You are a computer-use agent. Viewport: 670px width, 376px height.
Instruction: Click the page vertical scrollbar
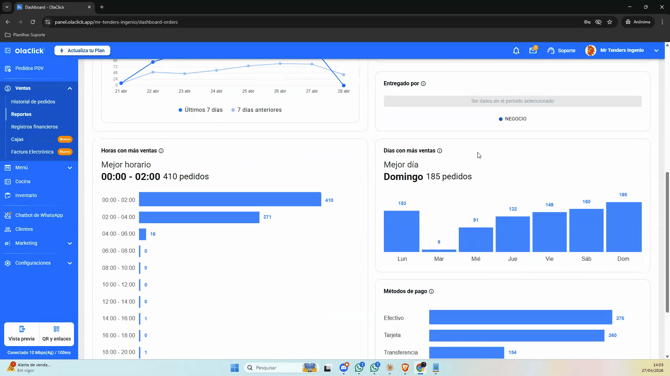667,242
